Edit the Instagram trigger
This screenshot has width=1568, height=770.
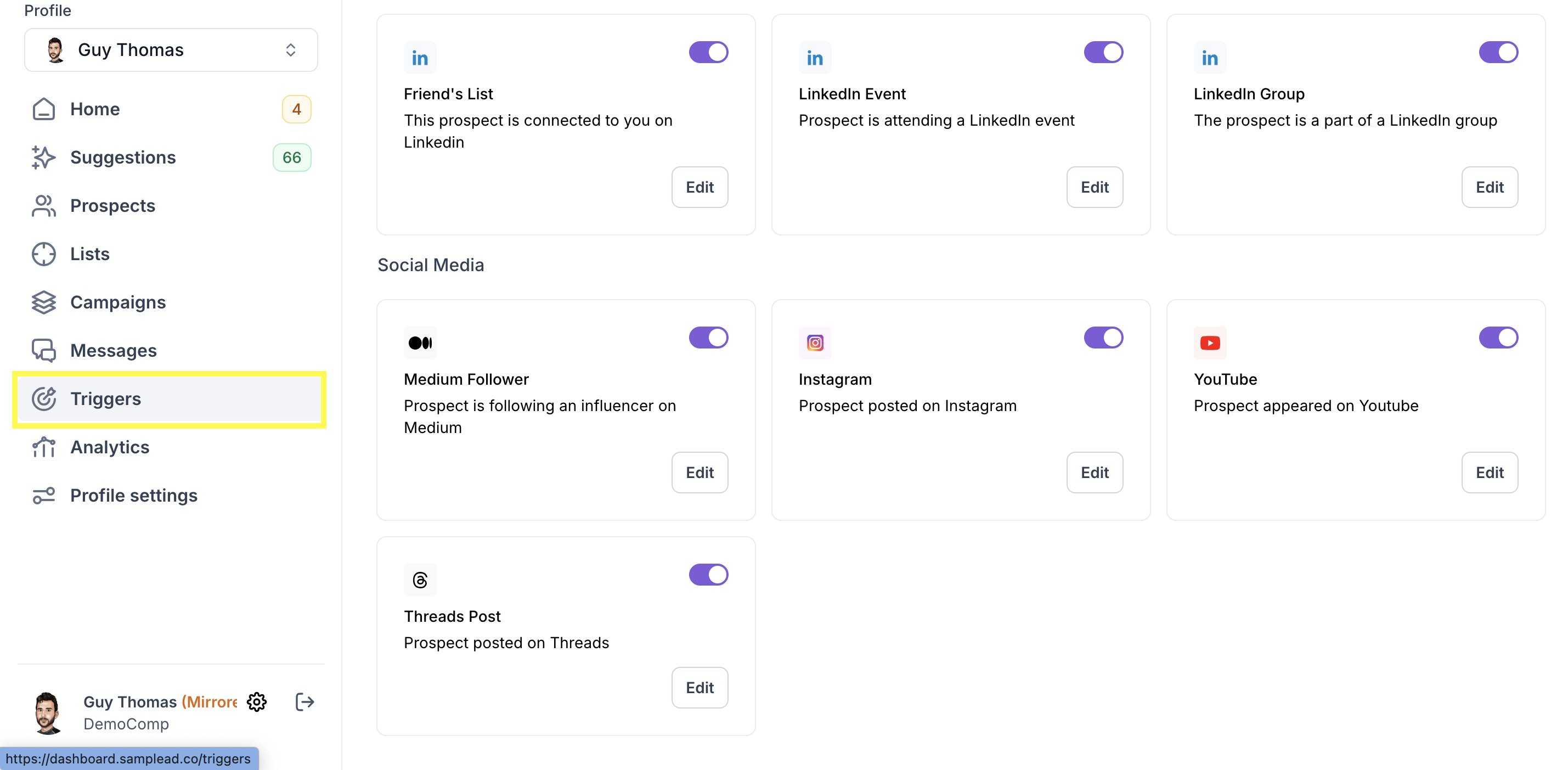point(1095,473)
